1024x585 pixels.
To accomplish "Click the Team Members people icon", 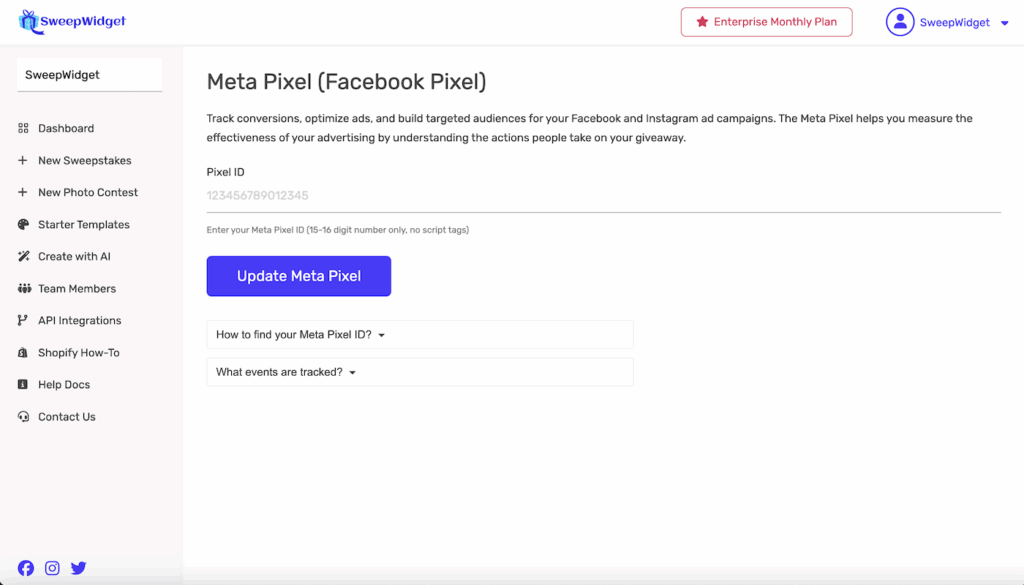I will click(x=24, y=288).
